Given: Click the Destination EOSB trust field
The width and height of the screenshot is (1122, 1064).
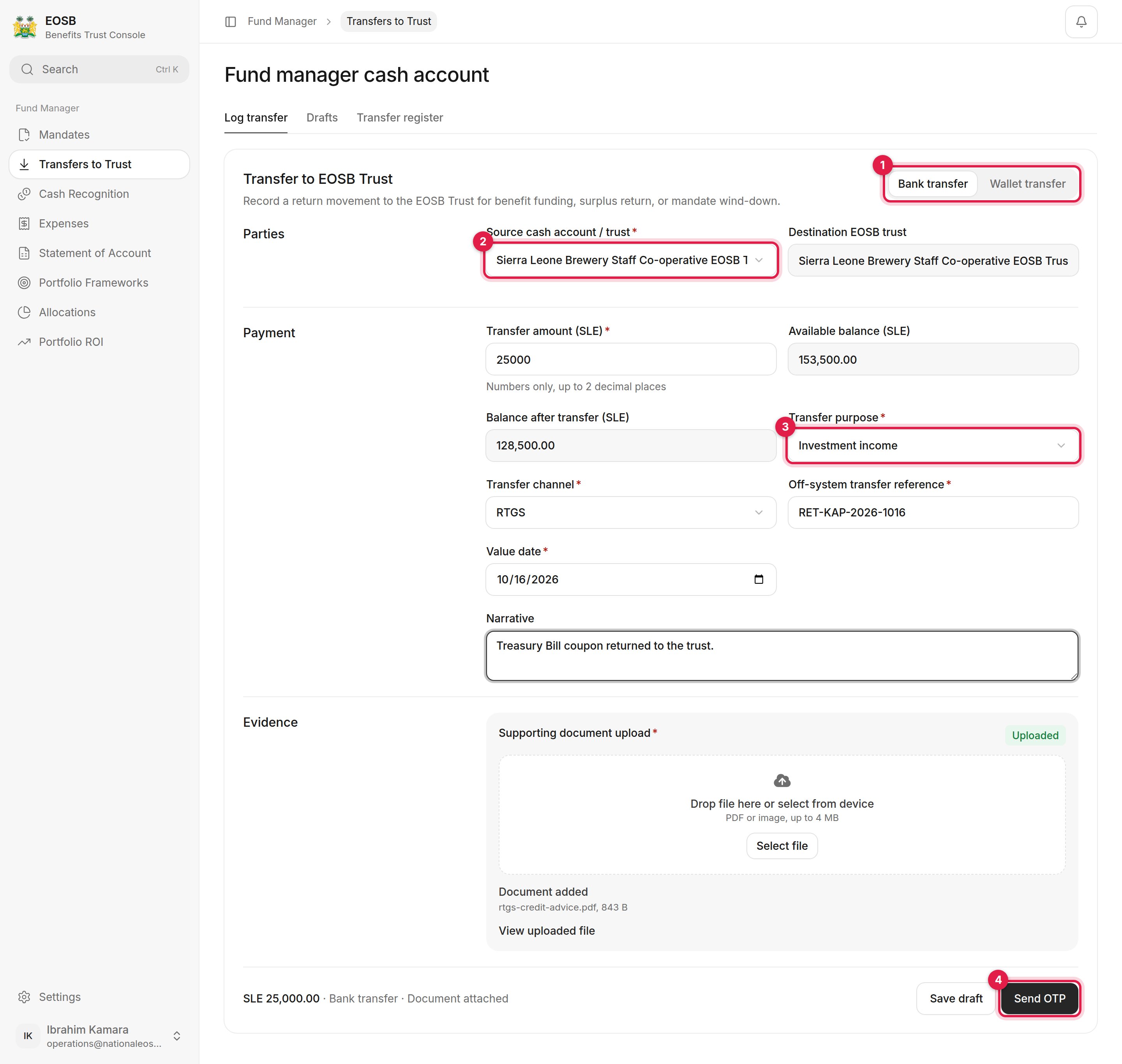Looking at the screenshot, I should tap(933, 260).
